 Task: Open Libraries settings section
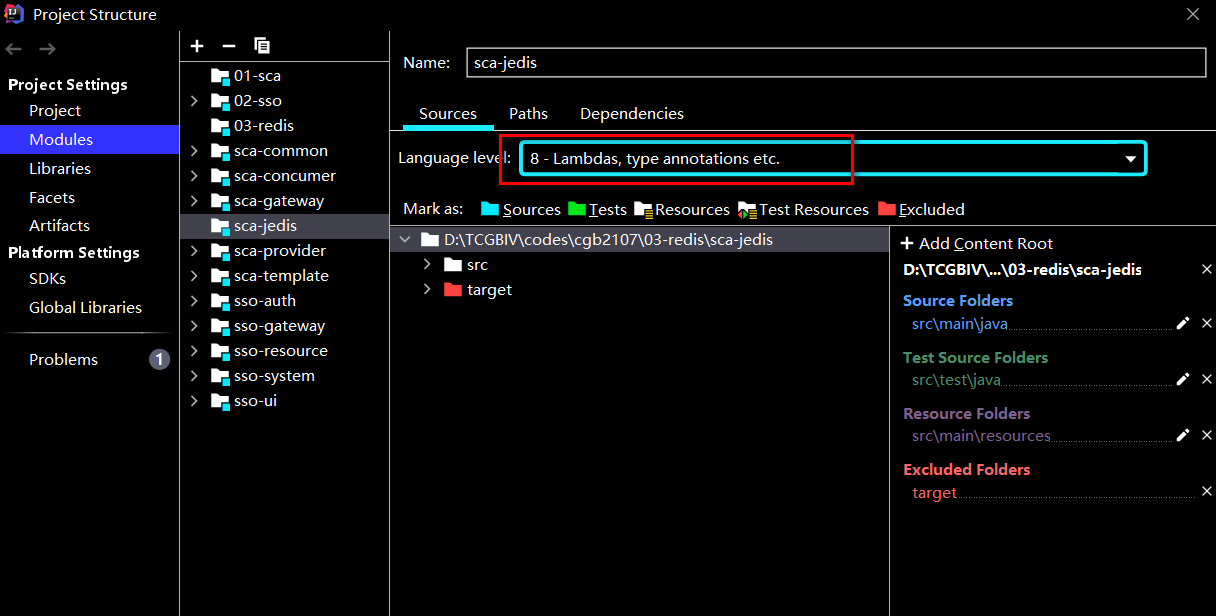coord(60,168)
